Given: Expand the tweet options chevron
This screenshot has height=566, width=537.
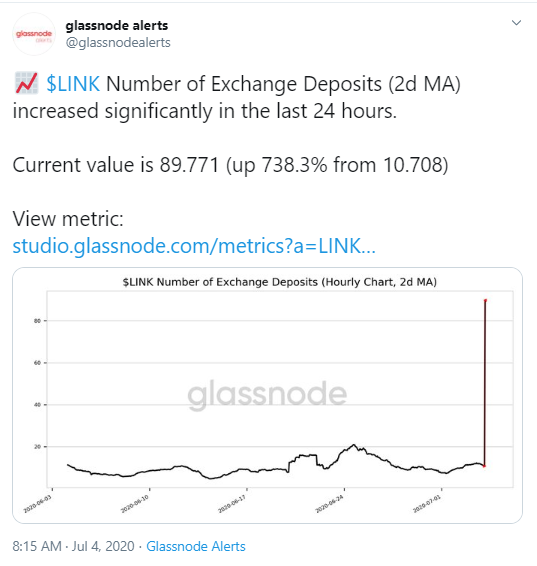Looking at the screenshot, I should point(516,23).
